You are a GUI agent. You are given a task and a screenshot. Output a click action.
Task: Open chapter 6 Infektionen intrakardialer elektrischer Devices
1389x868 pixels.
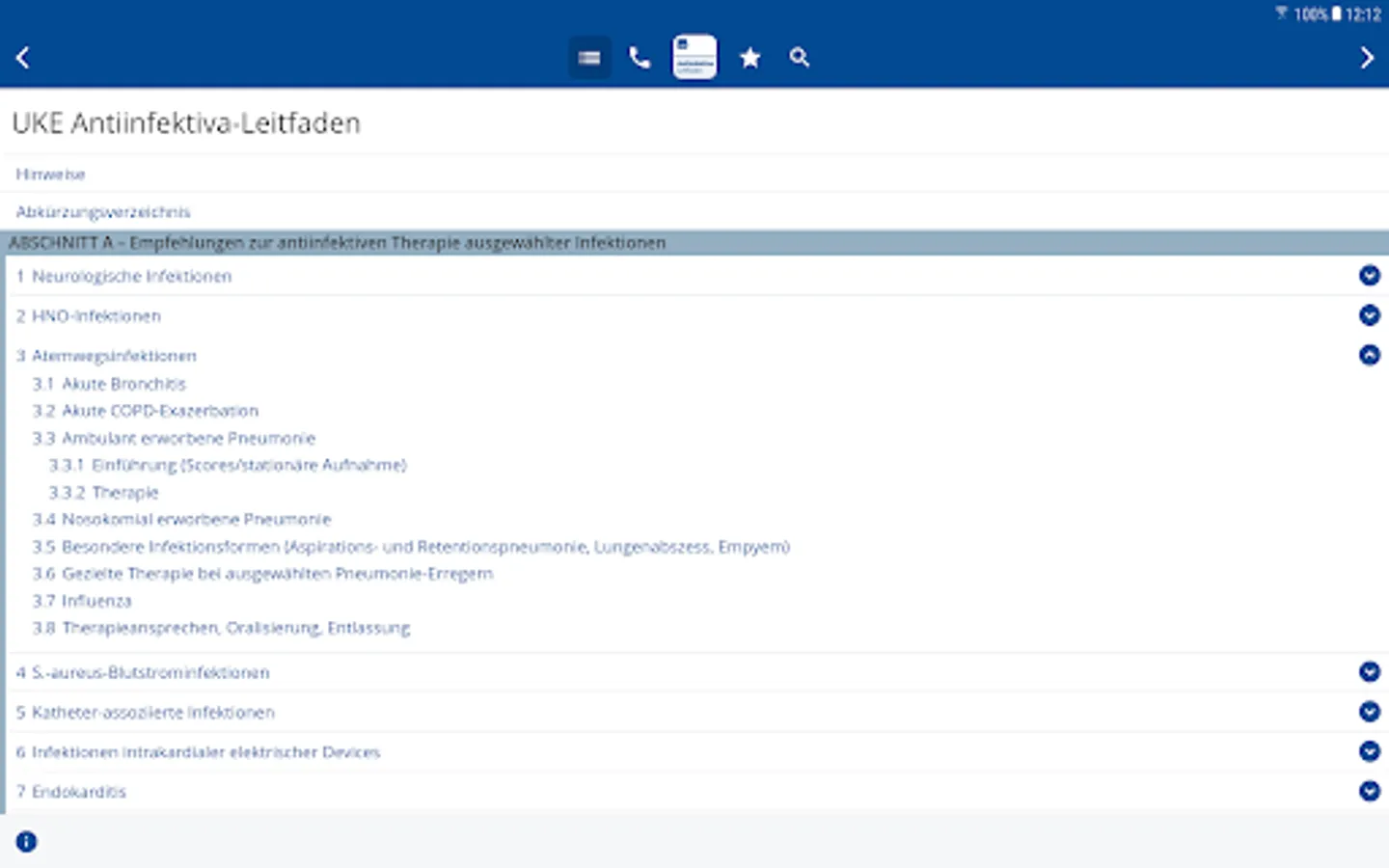pos(198,752)
